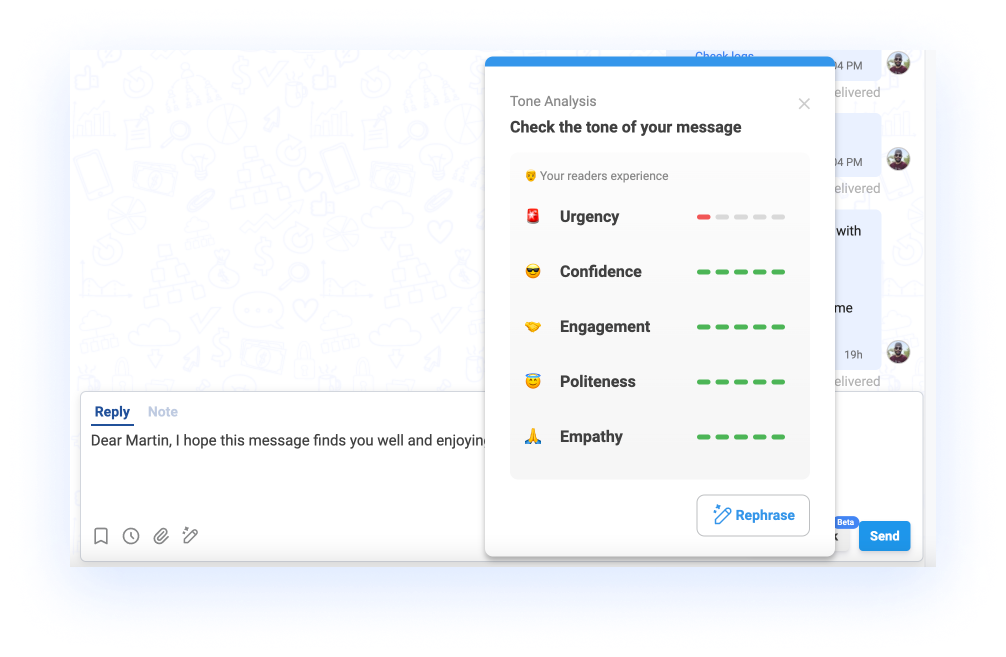Select the Reply tab
The height and width of the screenshot is (657, 1006).
click(112, 412)
